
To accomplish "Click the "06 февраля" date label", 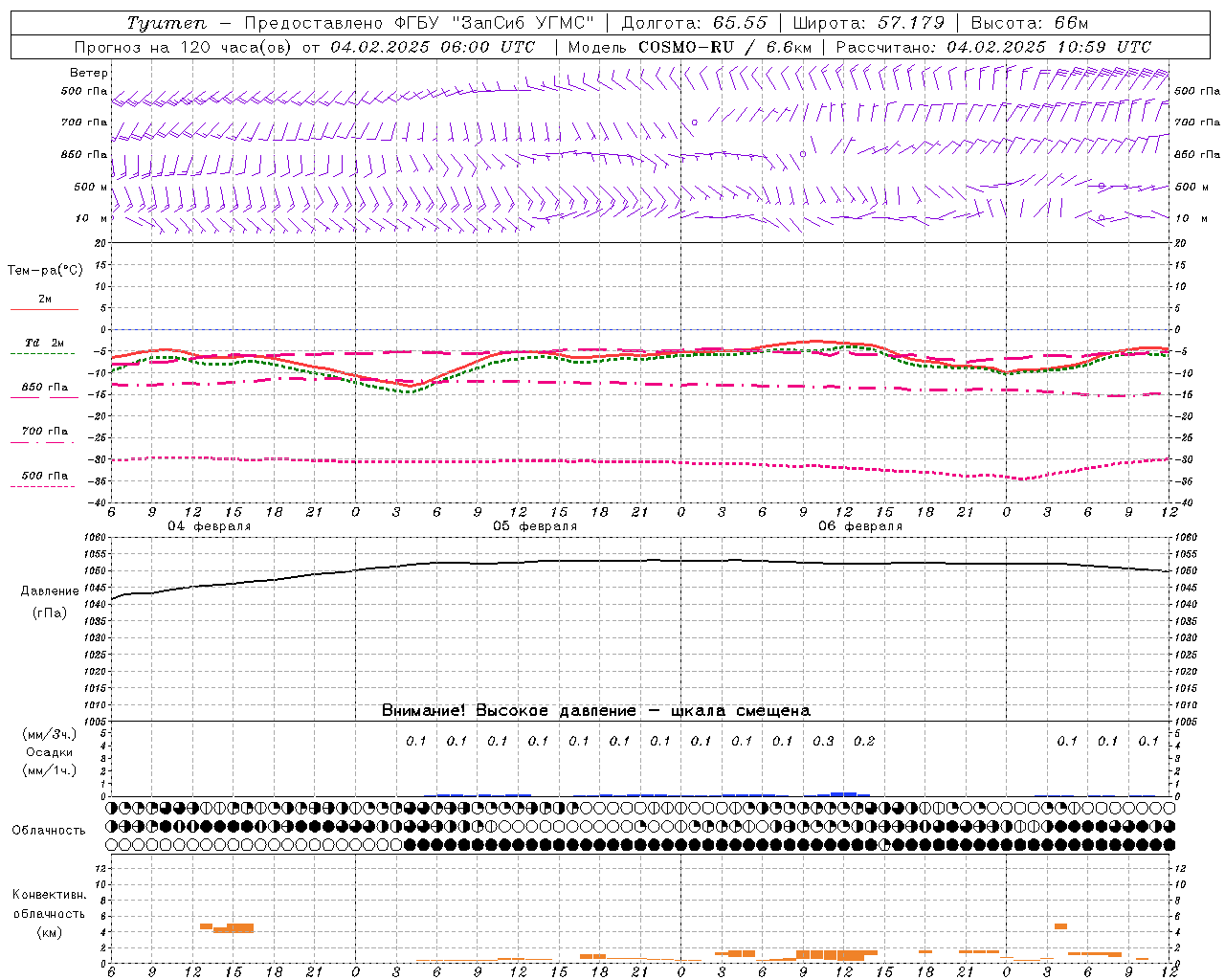I will coord(860,526).
